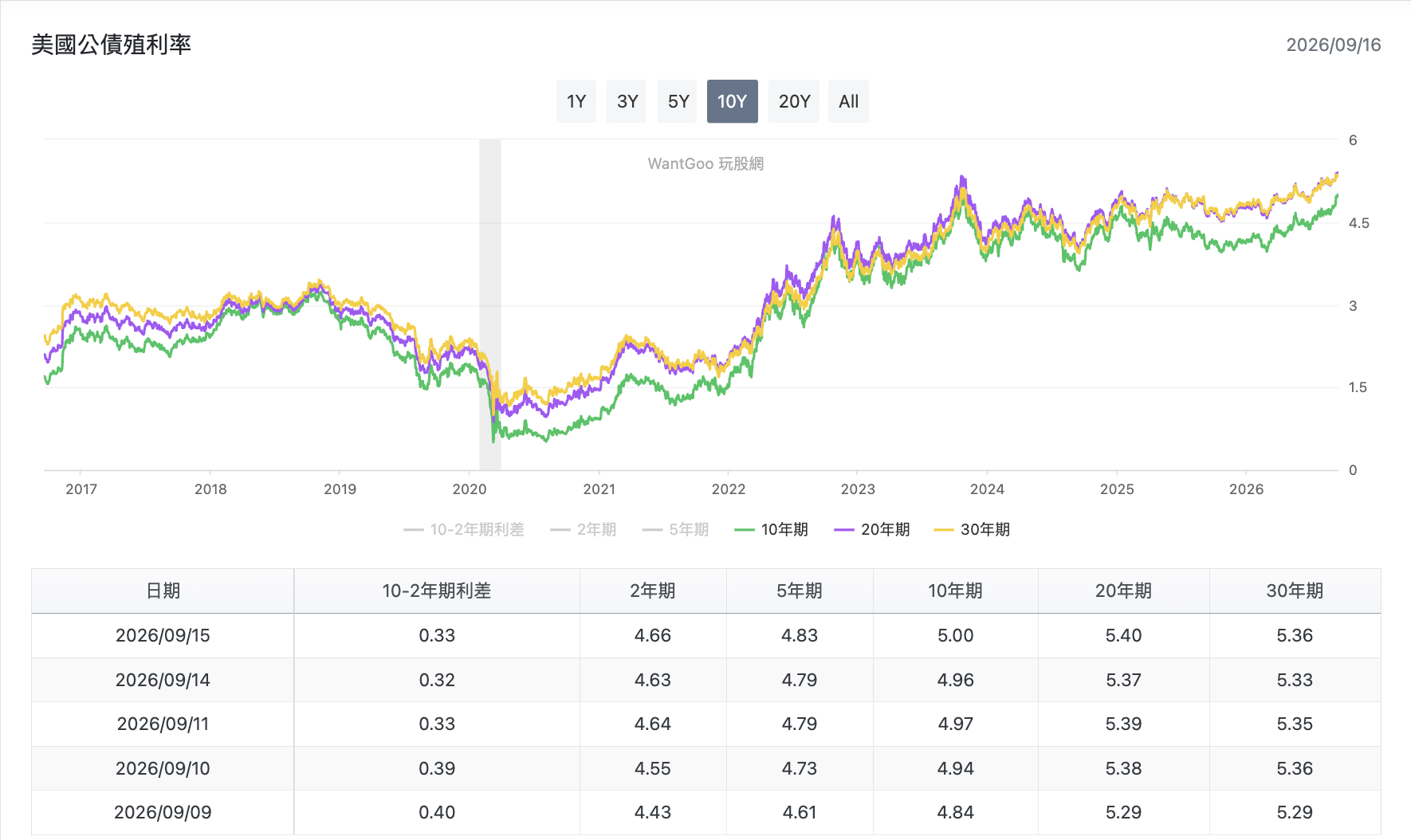Viewport: 1411px width, 840px height.
Task: Click the 5.35 thirty-year yield value
Action: click(1295, 724)
